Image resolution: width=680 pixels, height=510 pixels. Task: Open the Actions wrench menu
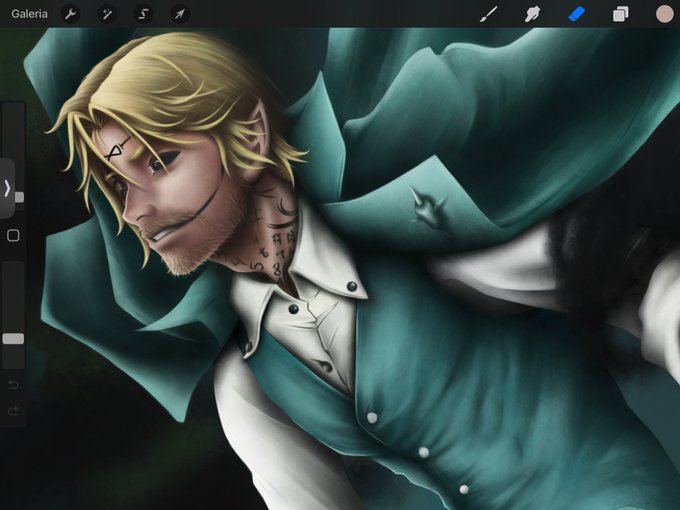(x=70, y=14)
